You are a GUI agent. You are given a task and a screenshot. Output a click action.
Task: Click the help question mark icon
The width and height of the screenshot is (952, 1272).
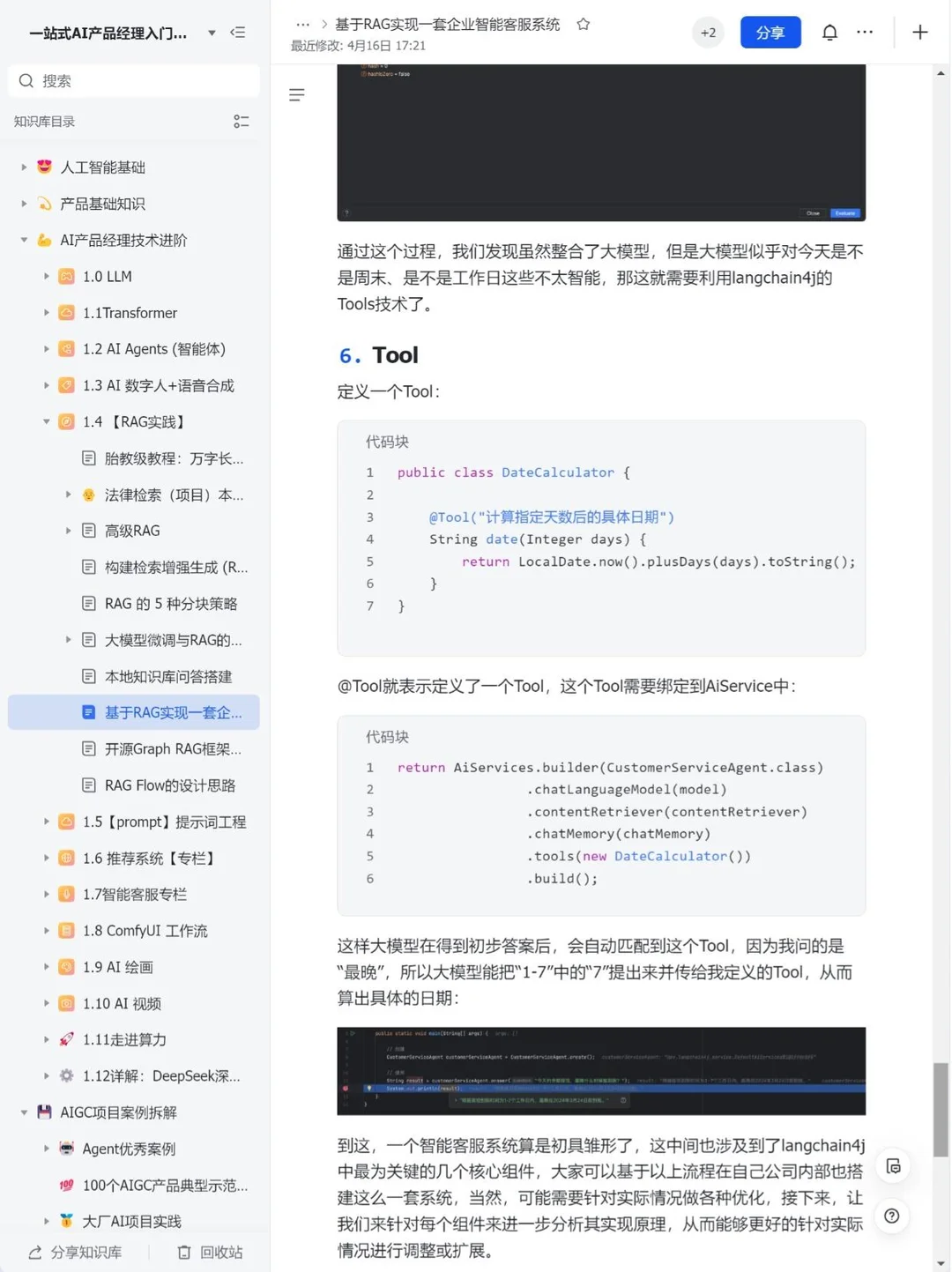[892, 1216]
